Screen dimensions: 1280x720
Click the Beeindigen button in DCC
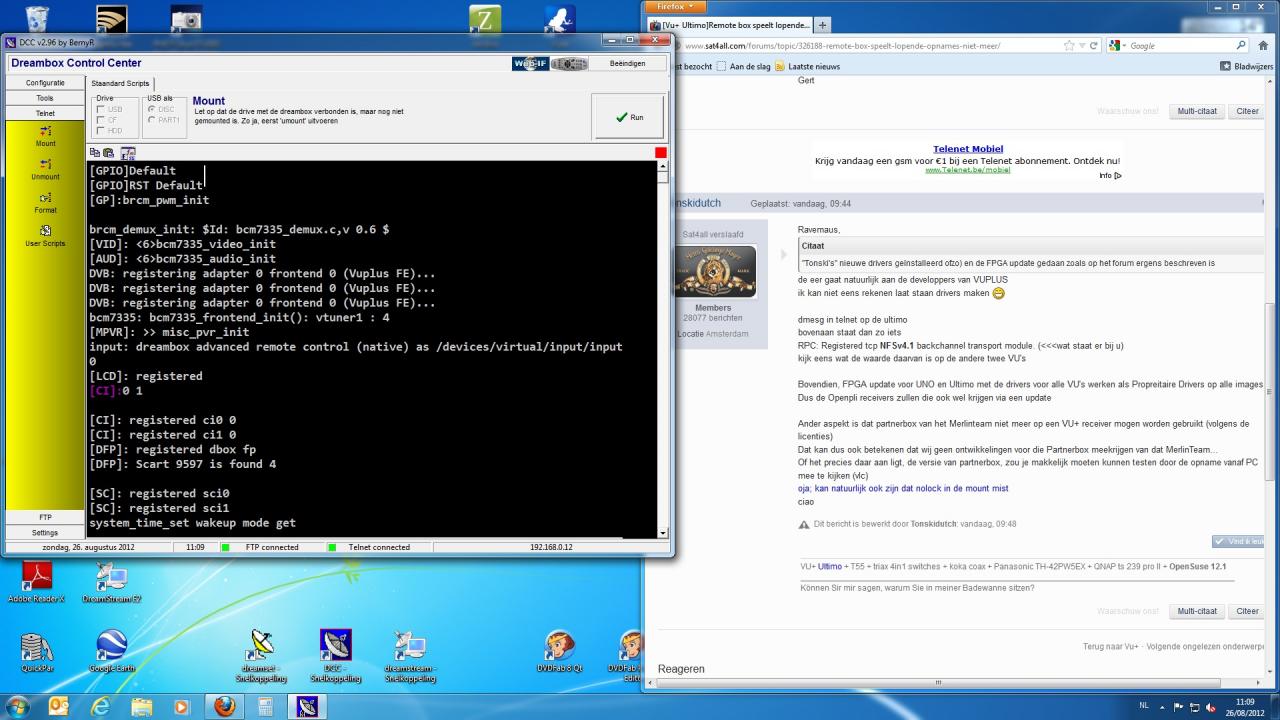coord(627,63)
